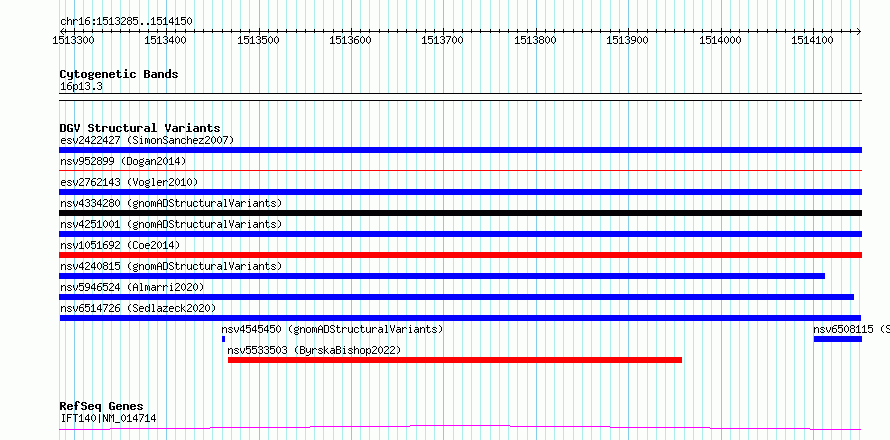Click the tiny blue marker of nsv4545450
This screenshot has width=890, height=440.
tap(224, 339)
